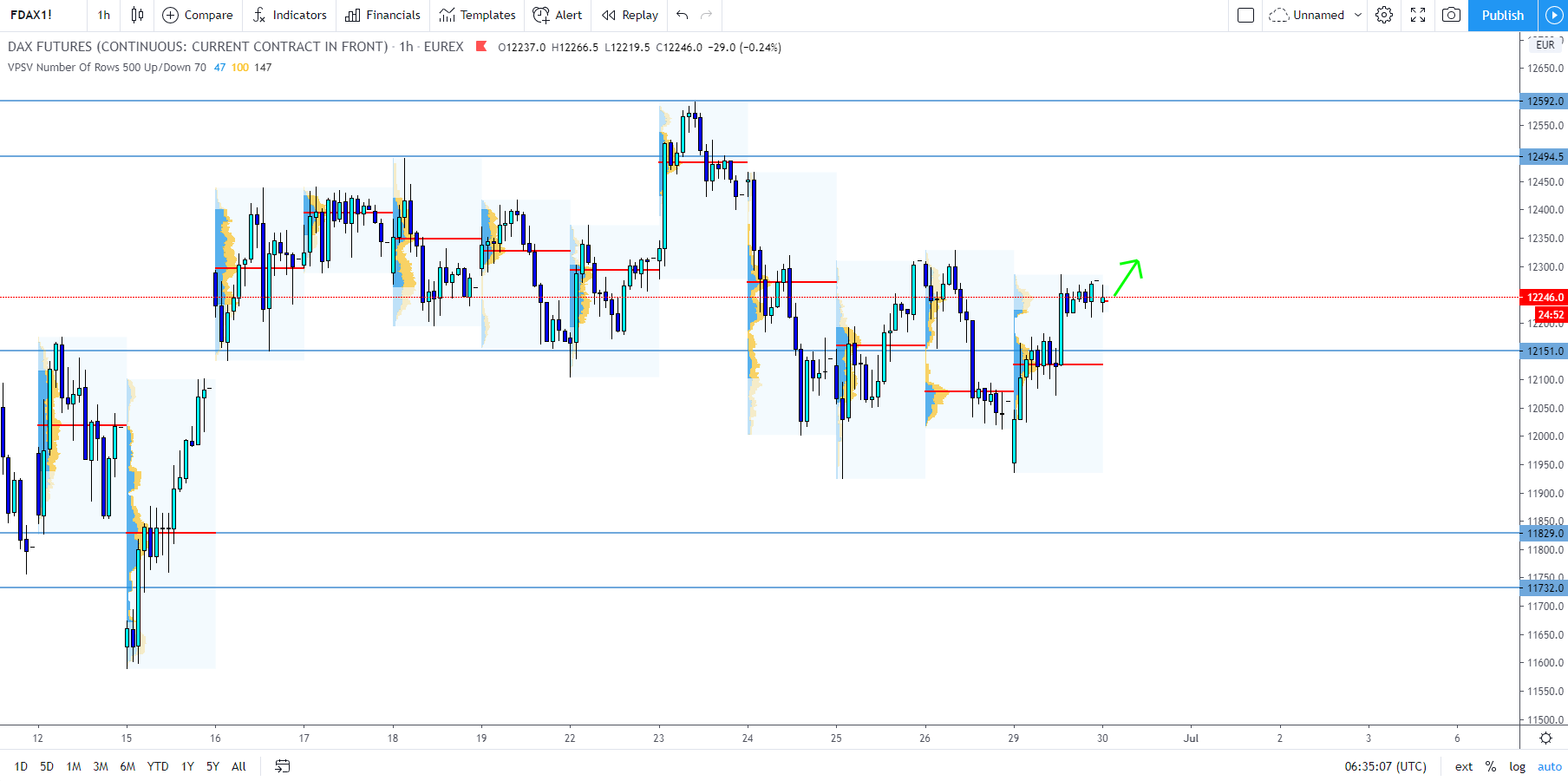Open chart settings from the top gear icon
This screenshot has height=781, width=1568.
(1384, 15)
